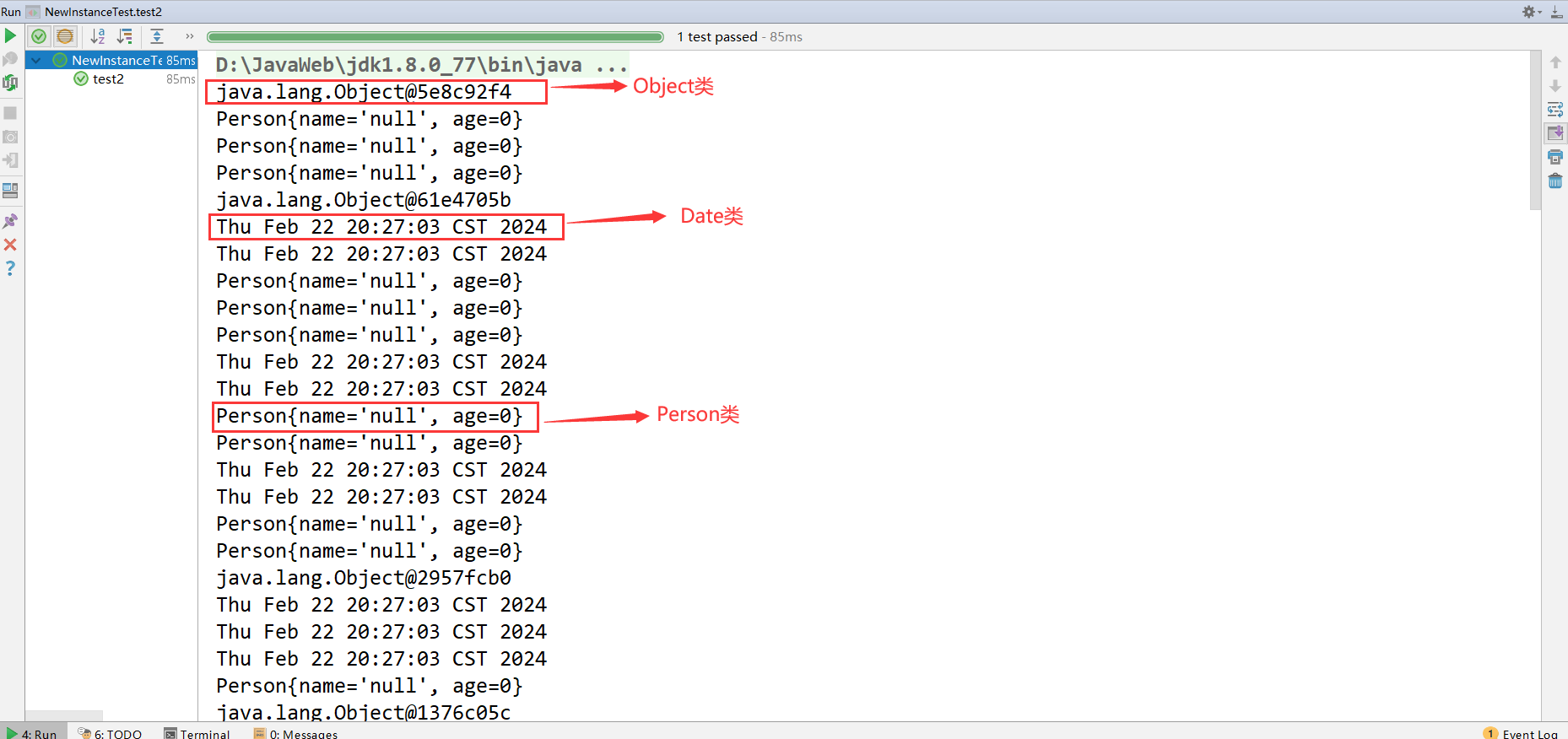Go up the stack trace arrow
This screenshot has height=739, width=1568.
pyautogui.click(x=1555, y=62)
